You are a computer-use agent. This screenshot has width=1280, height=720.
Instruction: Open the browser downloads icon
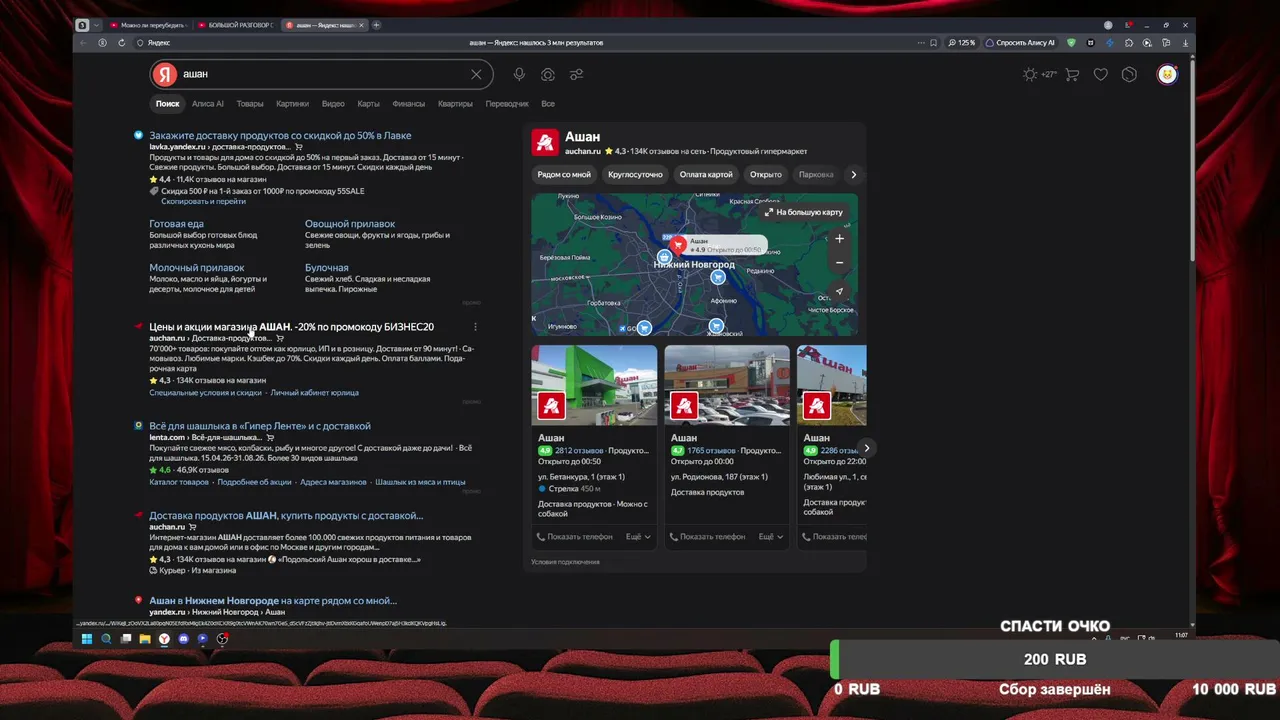click(1186, 43)
